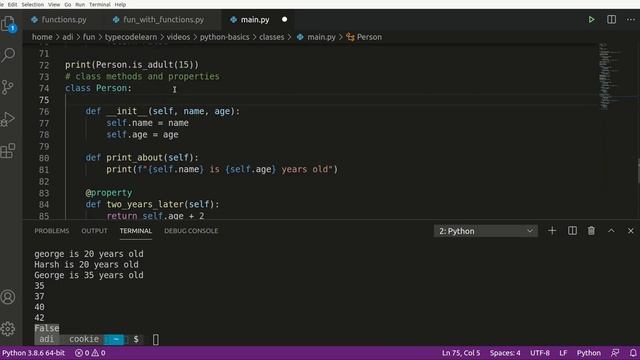Create a new terminal with plus icon

[552, 231]
